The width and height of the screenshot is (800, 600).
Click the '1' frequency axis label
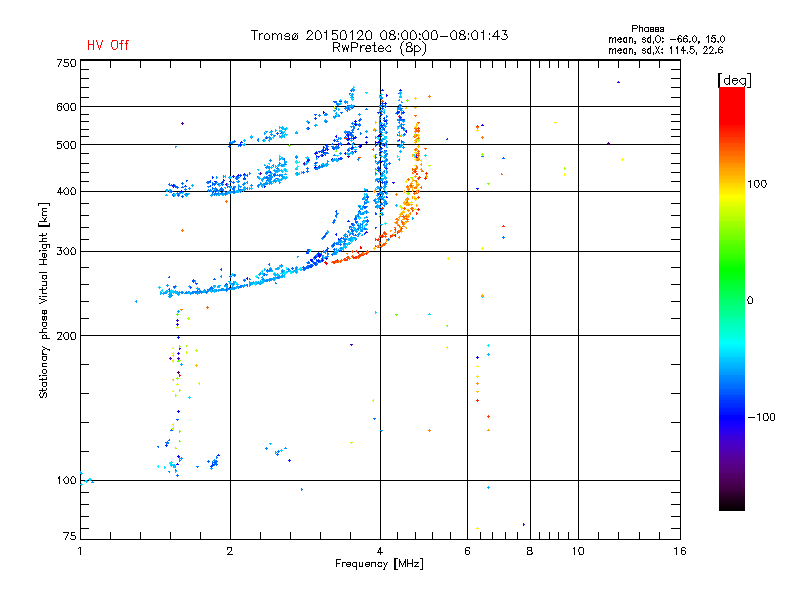(80, 551)
